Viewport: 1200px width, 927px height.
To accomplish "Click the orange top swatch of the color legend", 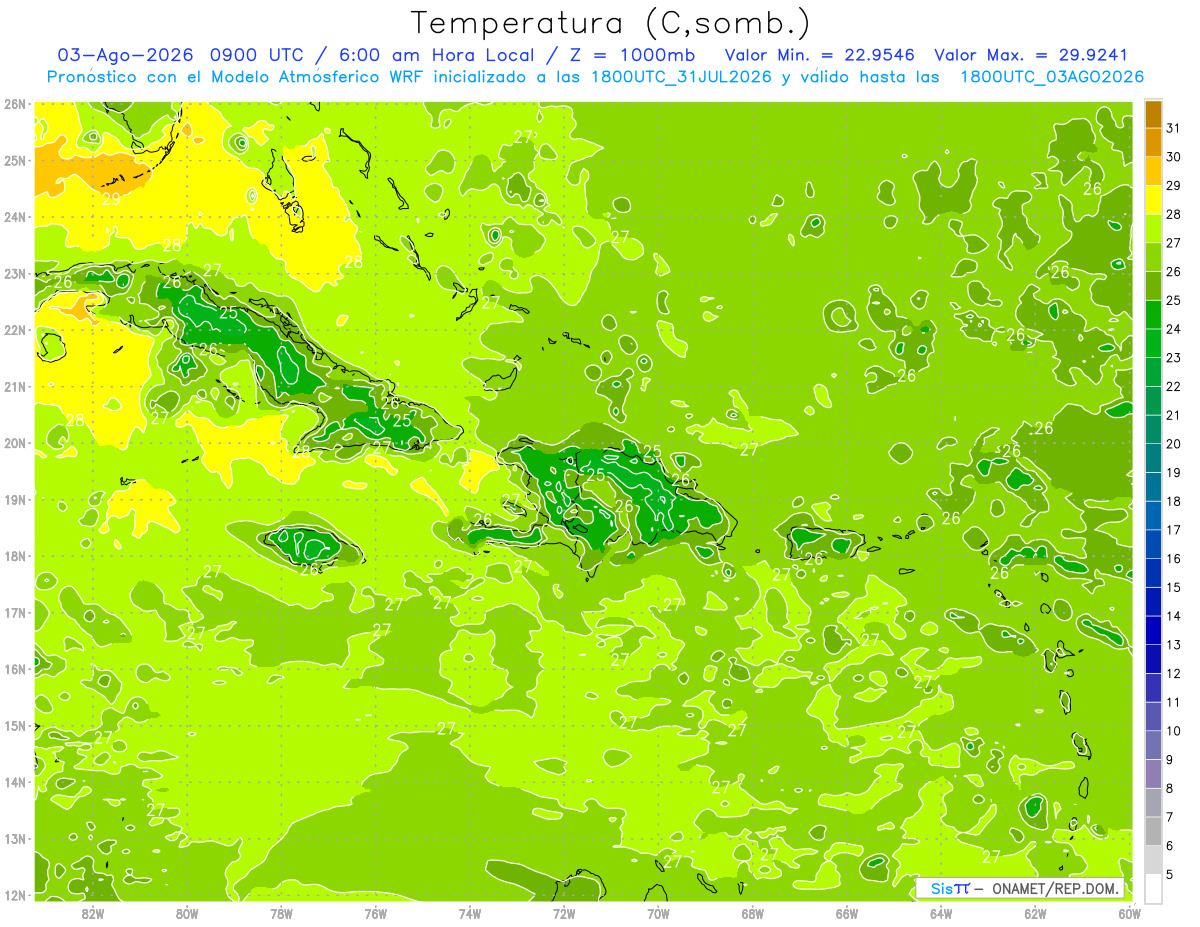I will coord(1153,114).
